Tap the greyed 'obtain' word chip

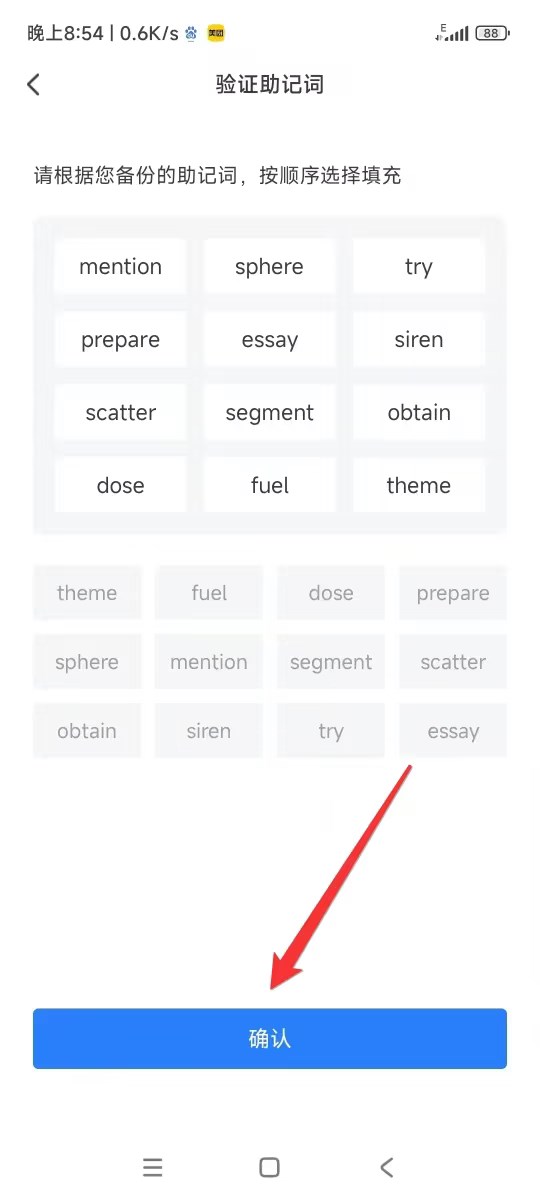(x=87, y=731)
